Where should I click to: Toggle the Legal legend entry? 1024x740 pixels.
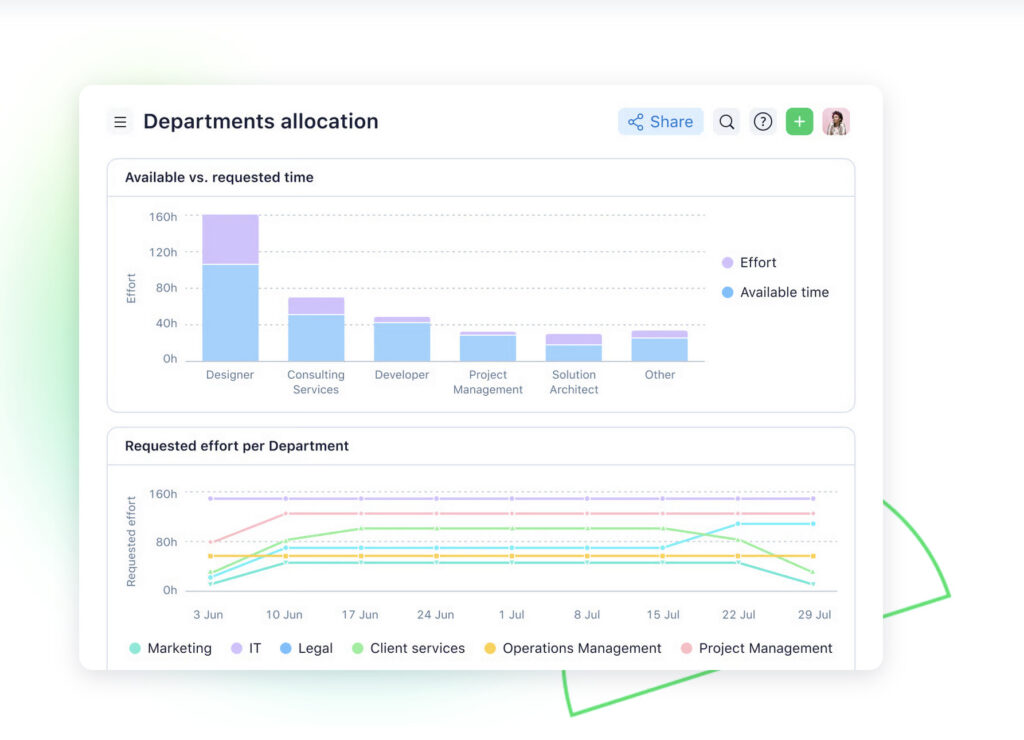[x=306, y=649]
